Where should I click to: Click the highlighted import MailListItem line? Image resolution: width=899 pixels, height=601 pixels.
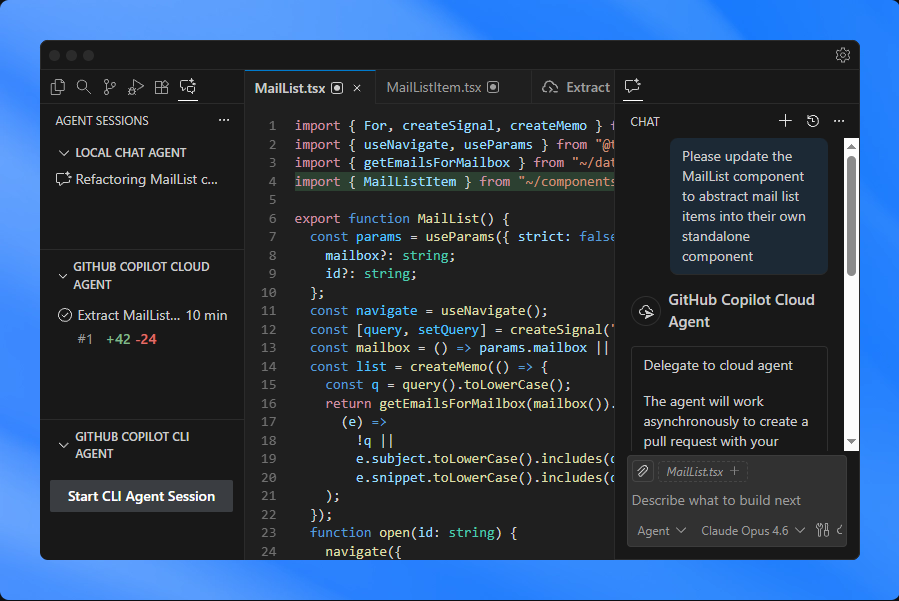point(454,181)
